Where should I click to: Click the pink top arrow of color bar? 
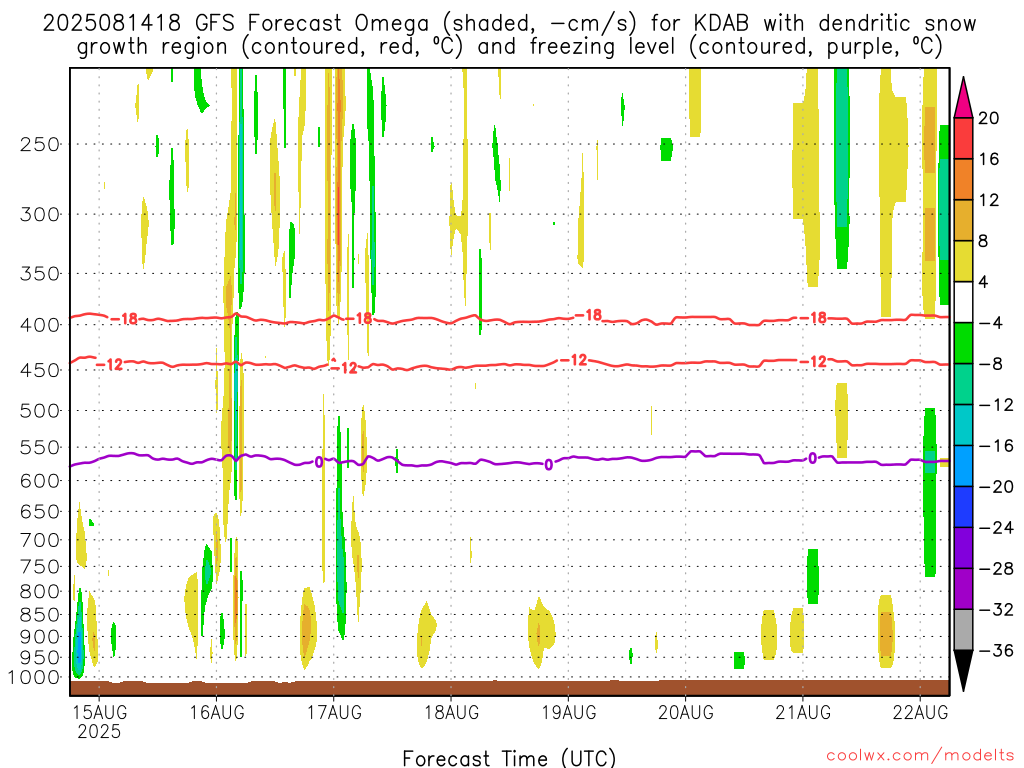tap(963, 98)
